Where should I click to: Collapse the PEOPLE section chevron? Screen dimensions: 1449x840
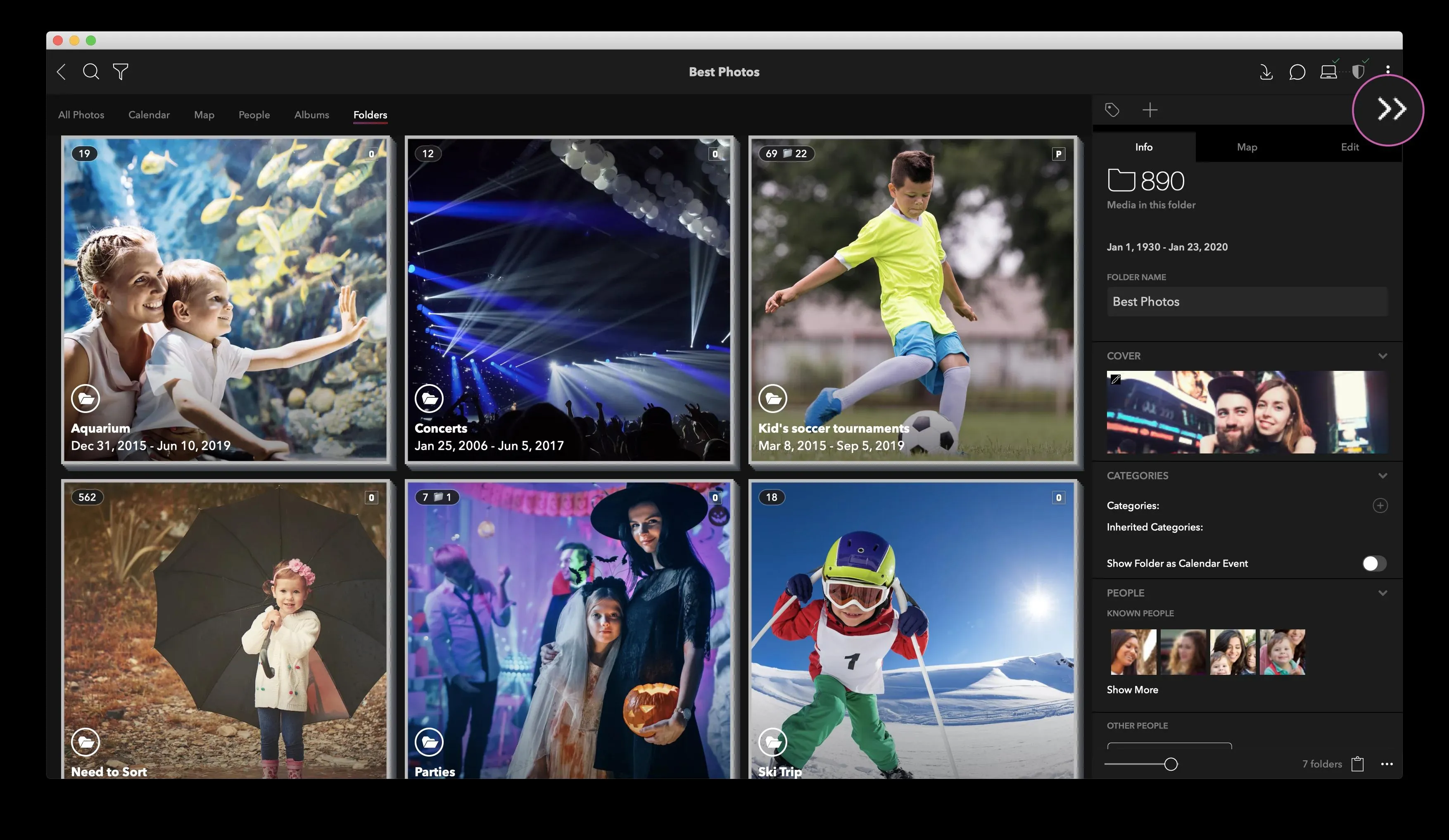(x=1382, y=592)
